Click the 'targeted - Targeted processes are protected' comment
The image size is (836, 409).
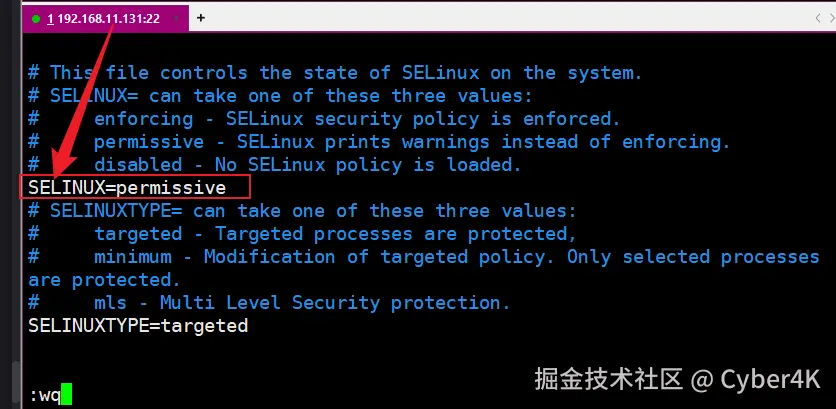[x=335, y=234]
